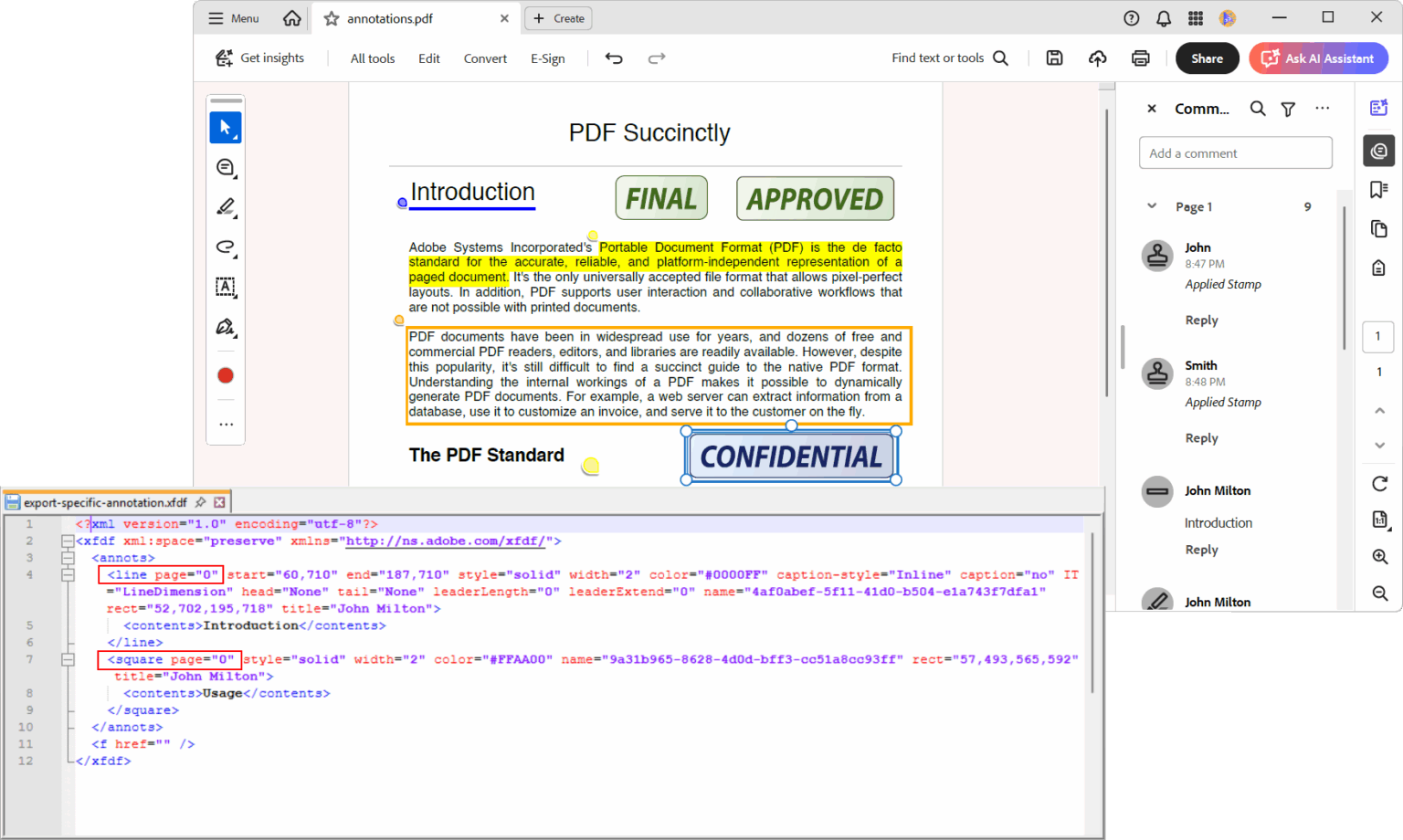Screen dimensions: 1403x840
Task: Open the ns.adobe.com xfdf link
Action: [x=446, y=541]
